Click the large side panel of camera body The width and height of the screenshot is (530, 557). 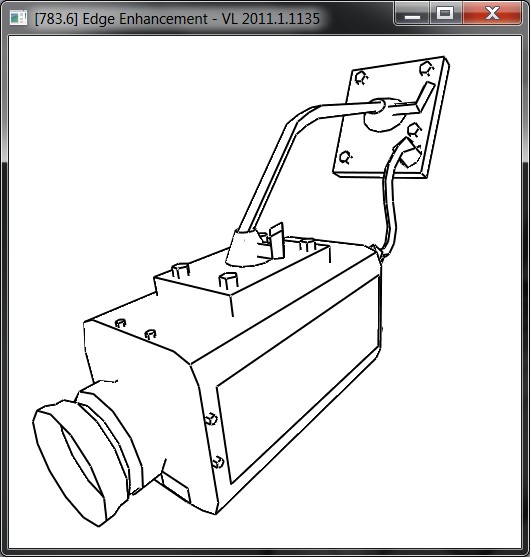point(297,378)
